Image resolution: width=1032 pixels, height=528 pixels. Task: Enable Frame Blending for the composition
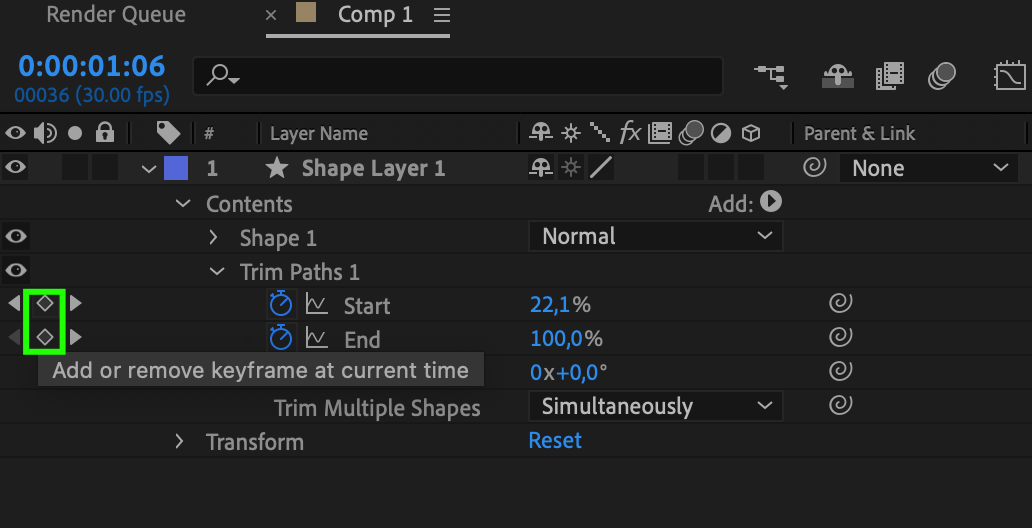pyautogui.click(x=890, y=76)
